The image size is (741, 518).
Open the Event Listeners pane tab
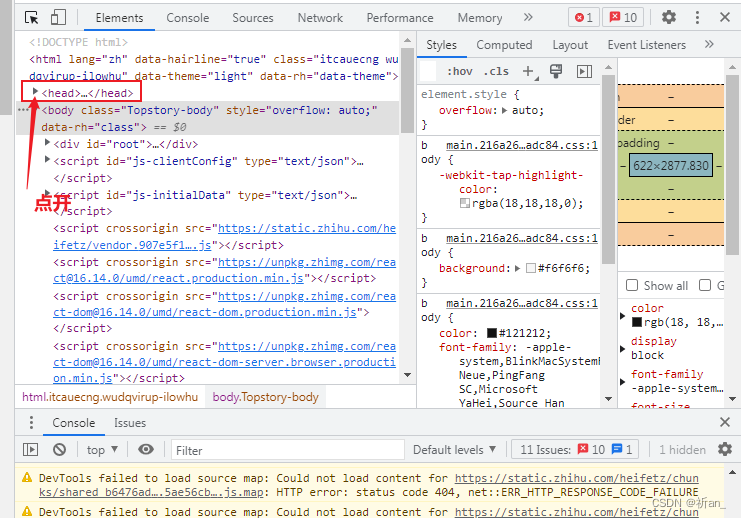tap(646, 45)
